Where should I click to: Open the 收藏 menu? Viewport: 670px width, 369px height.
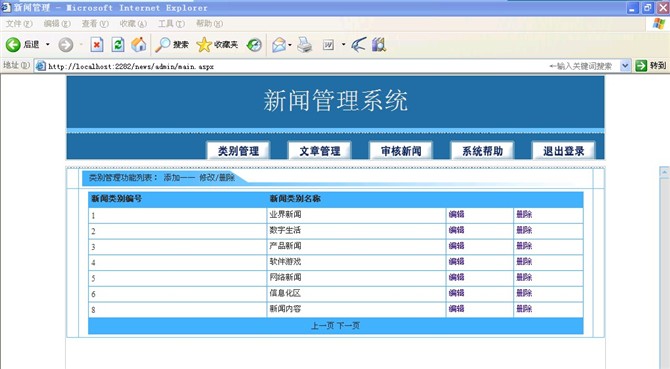pyautogui.click(x=133, y=23)
